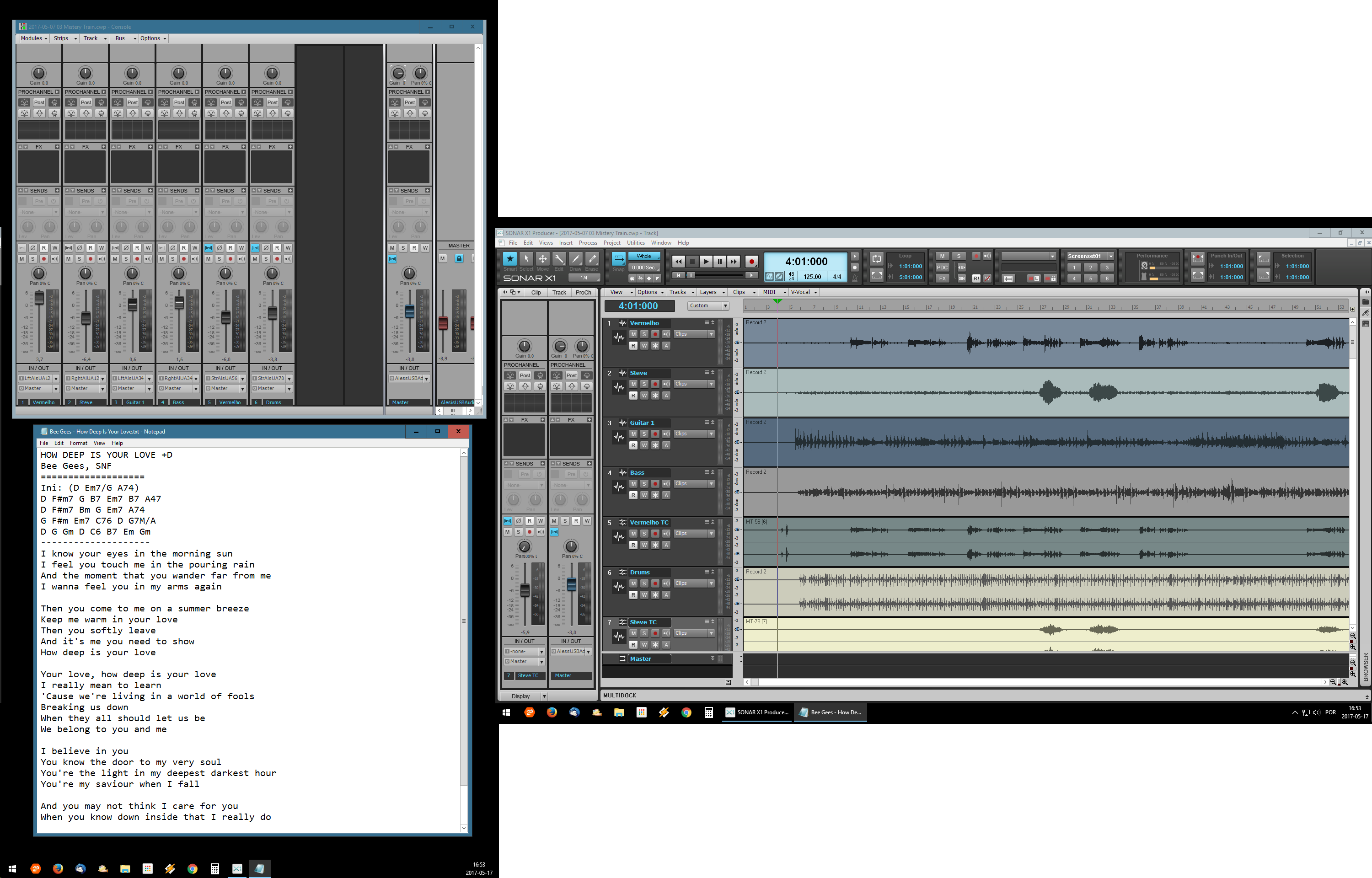Start playback with Play button

point(706,261)
